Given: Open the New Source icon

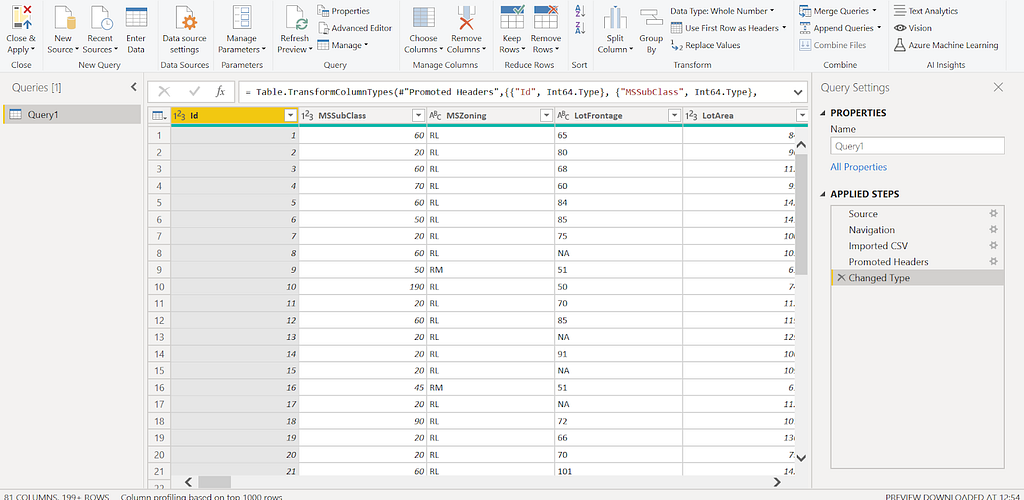Looking at the screenshot, I should pos(63,17).
